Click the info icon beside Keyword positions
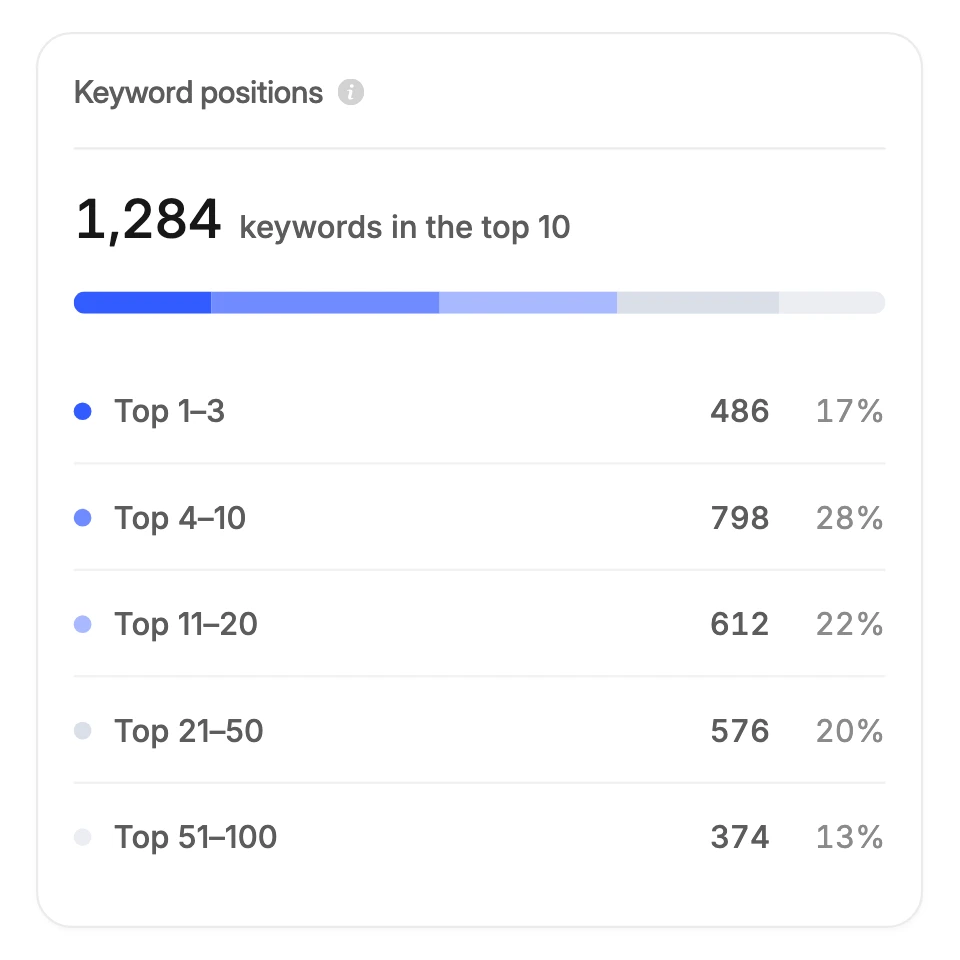Viewport: 960px width, 960px height. (x=351, y=92)
